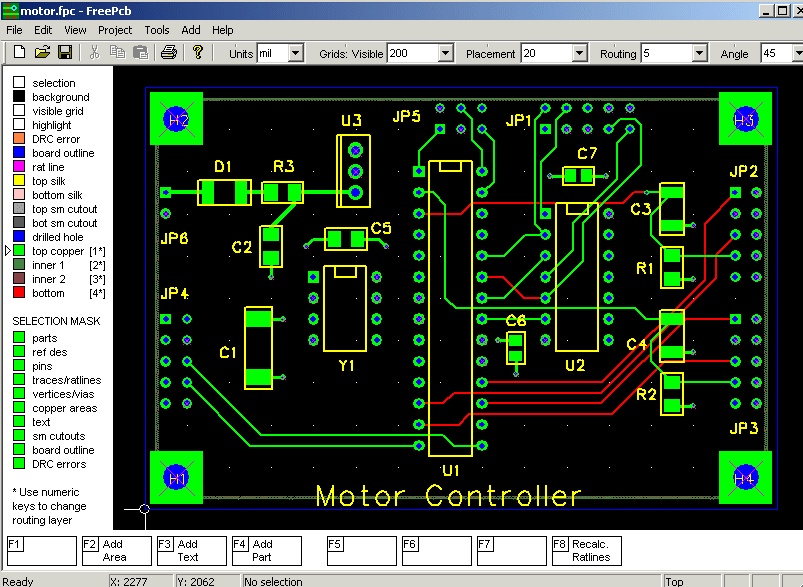Open the Units dropdown
Screen dimensions: 803x587
293,53
